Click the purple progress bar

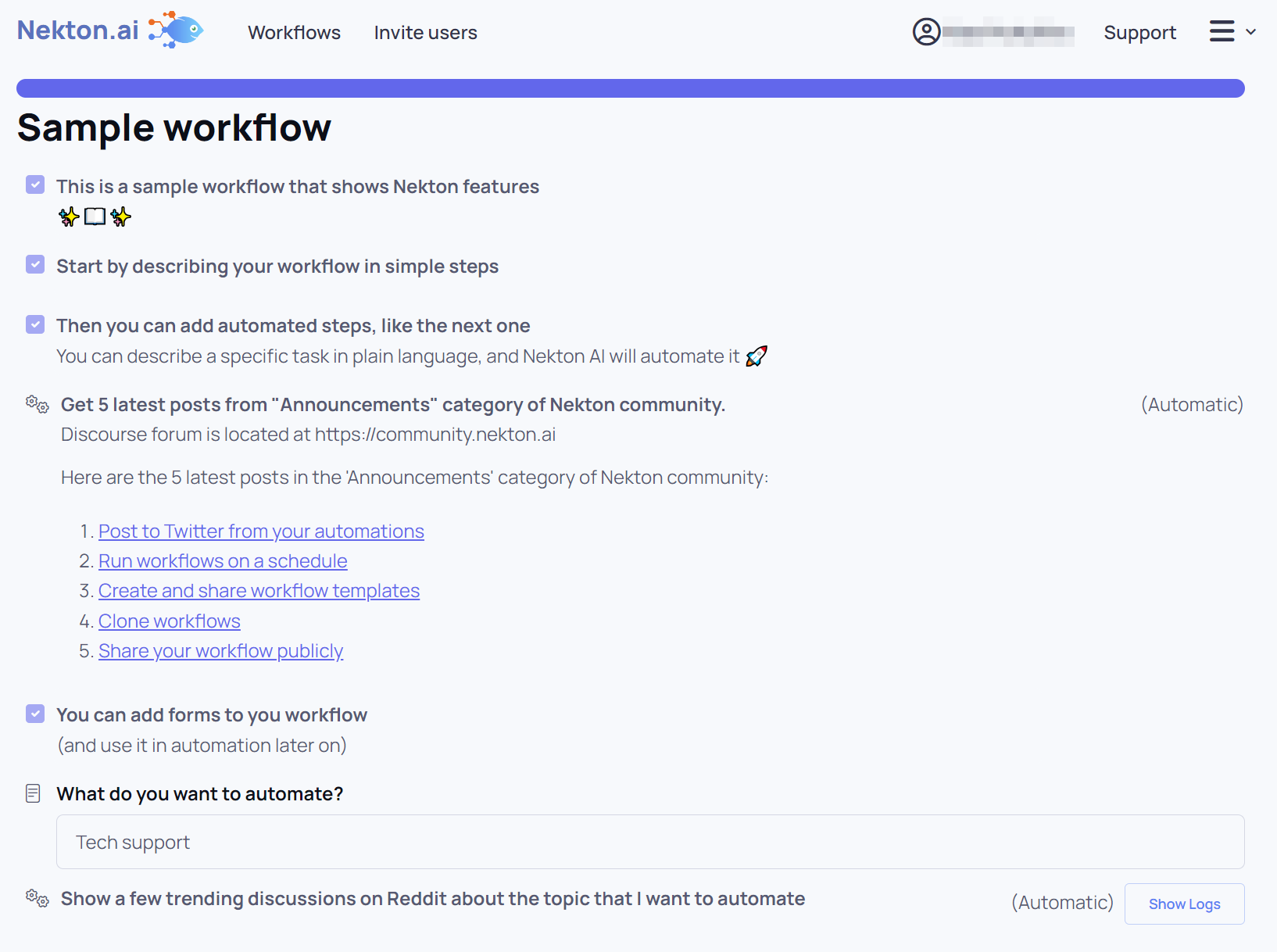(630, 88)
